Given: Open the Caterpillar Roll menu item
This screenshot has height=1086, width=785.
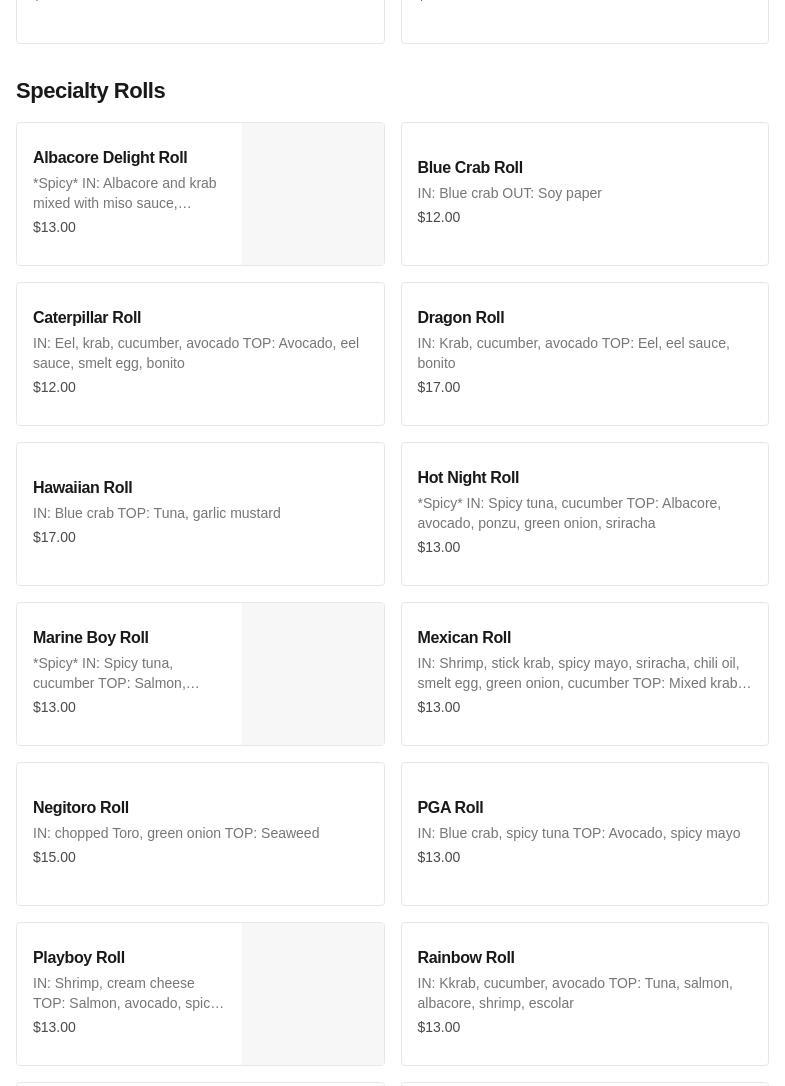Looking at the screenshot, I should (x=200, y=354).
